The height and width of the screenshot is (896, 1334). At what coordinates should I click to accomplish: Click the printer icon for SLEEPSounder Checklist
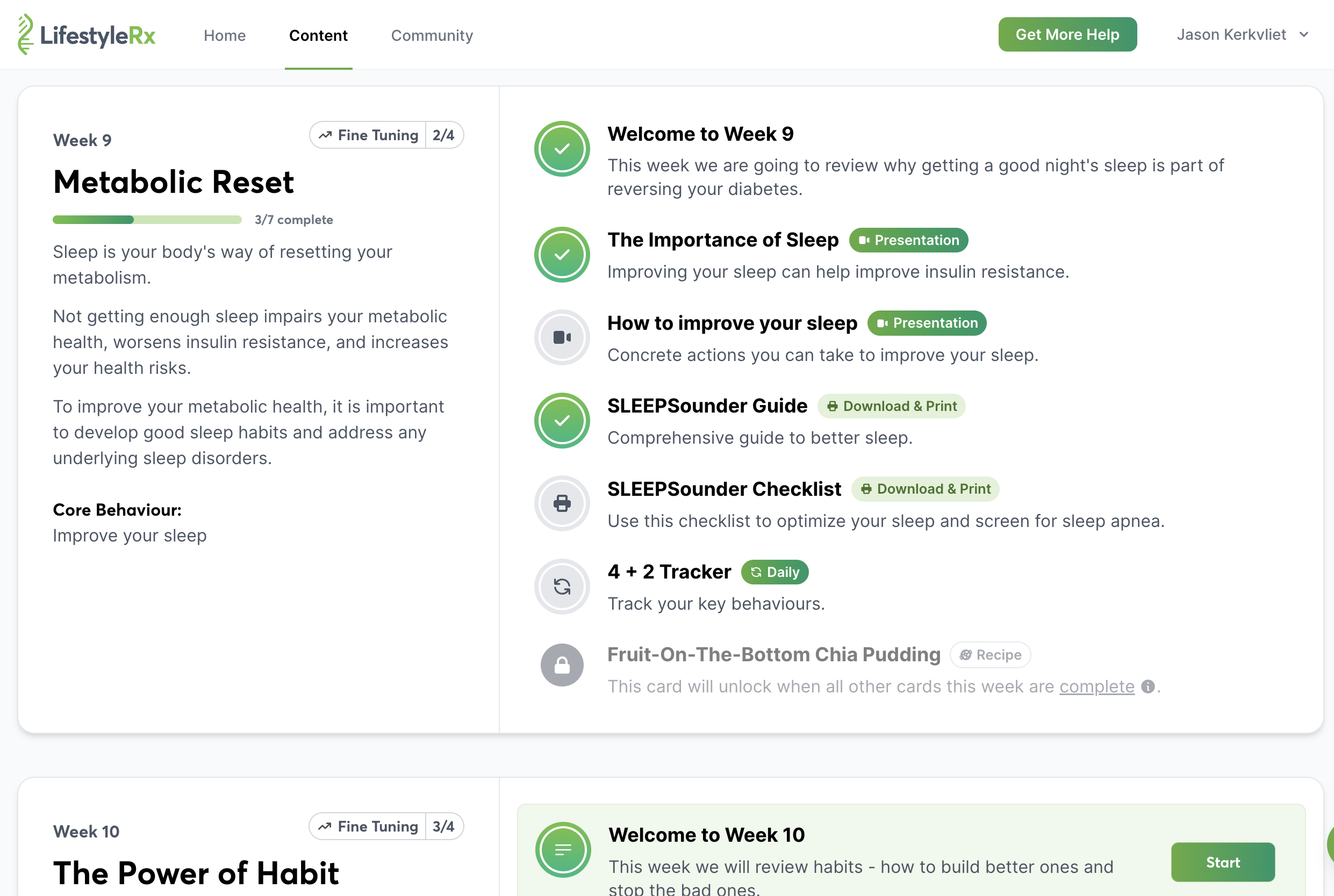pos(562,503)
